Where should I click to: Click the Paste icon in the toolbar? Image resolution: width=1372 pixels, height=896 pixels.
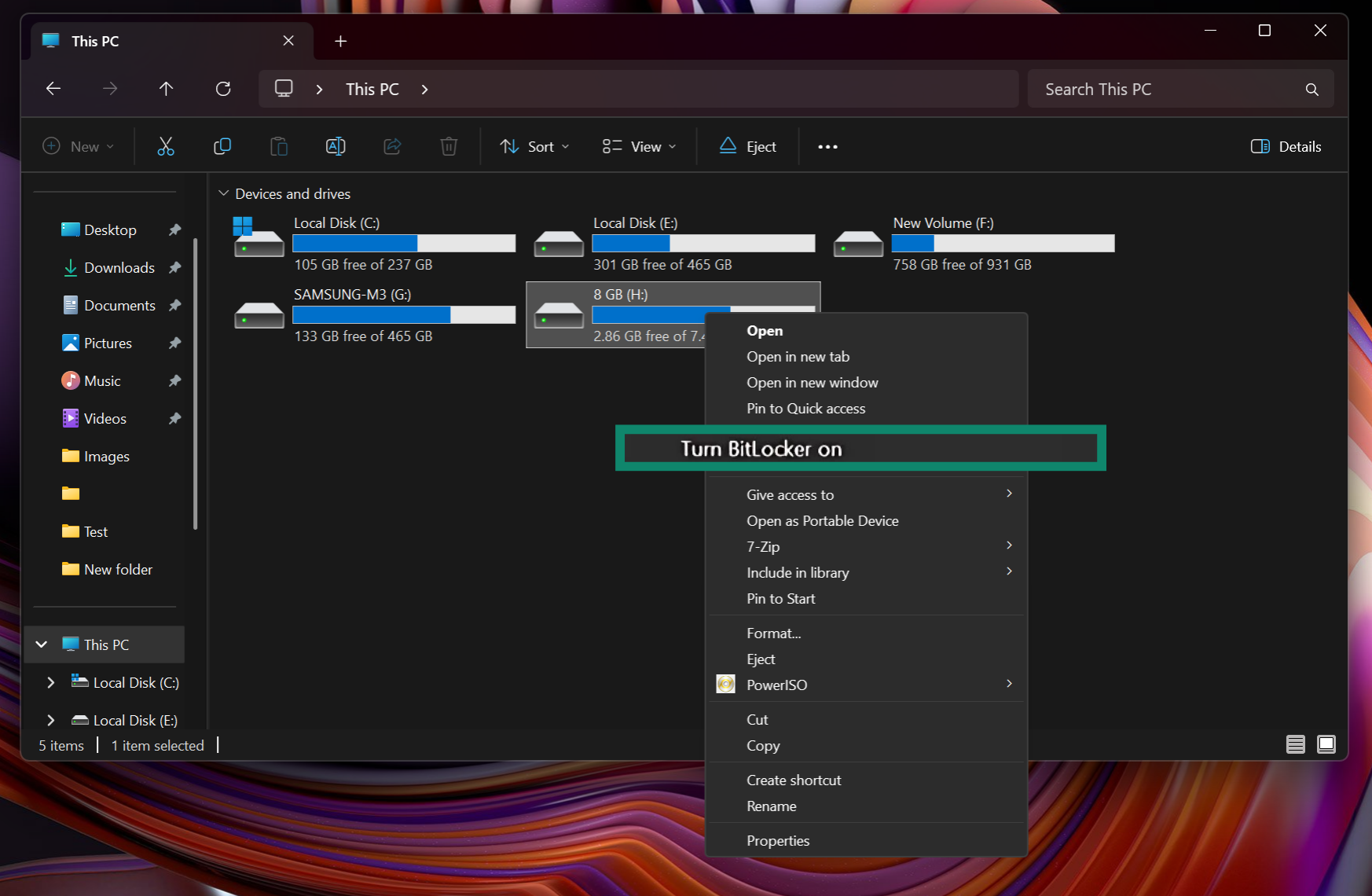coord(278,146)
